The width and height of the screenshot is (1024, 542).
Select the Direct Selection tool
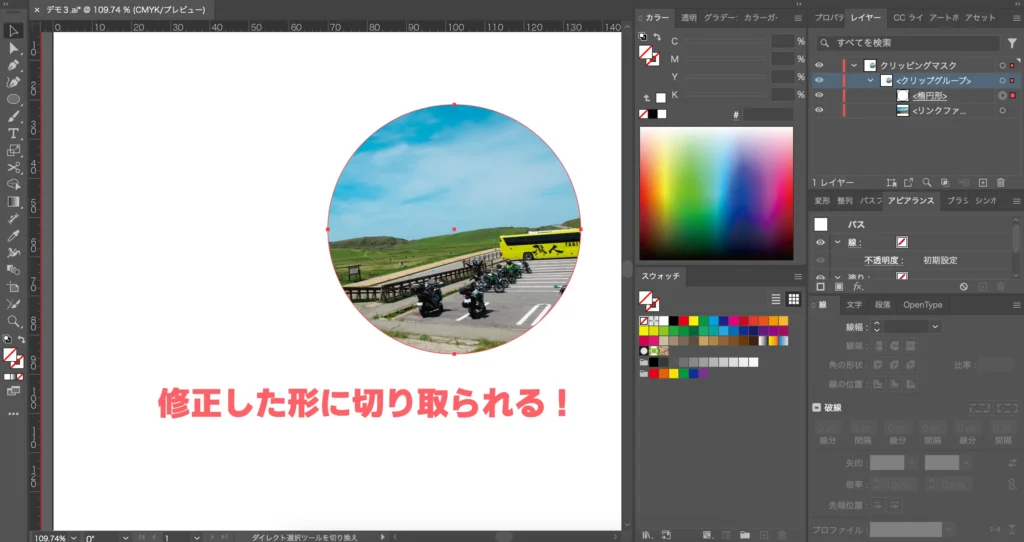13,48
